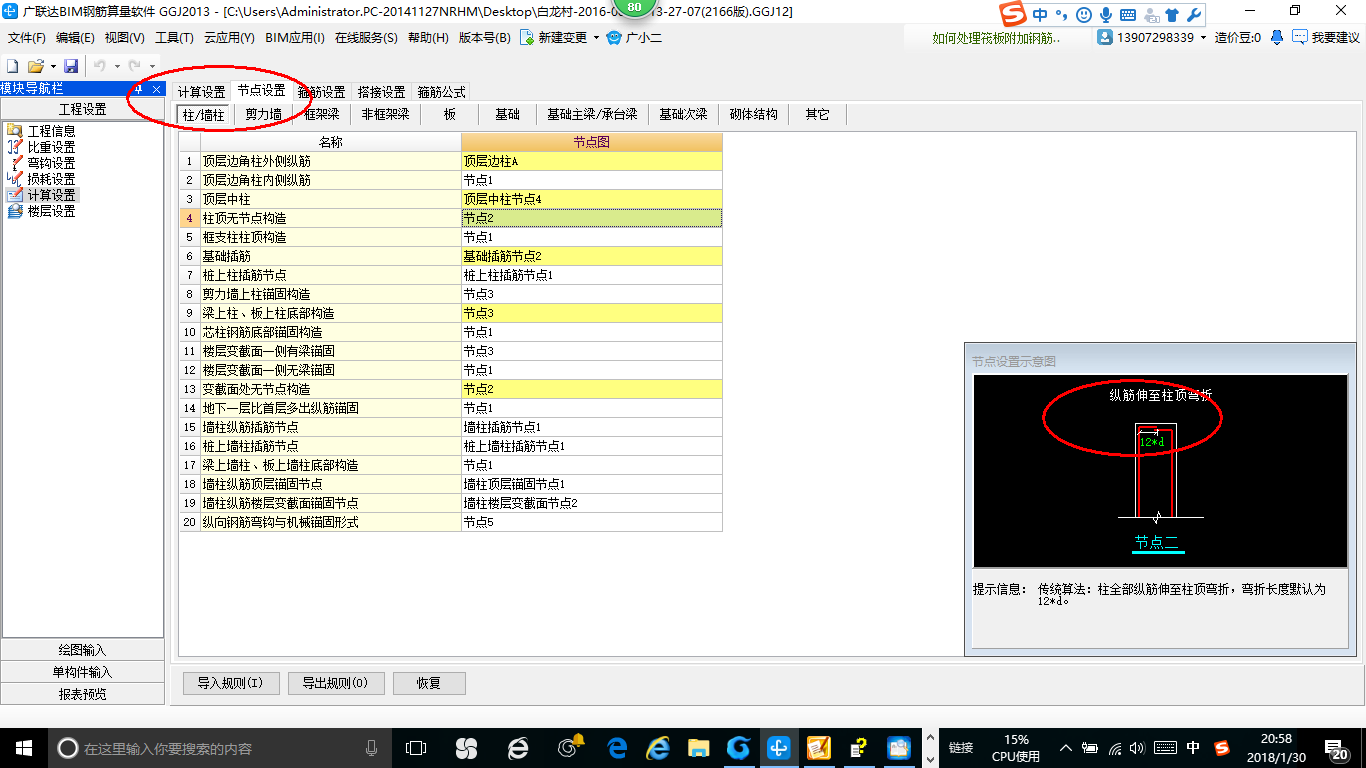Open the BIM应用(I) menu
Image resolution: width=1366 pixels, height=768 pixels.
pos(295,38)
